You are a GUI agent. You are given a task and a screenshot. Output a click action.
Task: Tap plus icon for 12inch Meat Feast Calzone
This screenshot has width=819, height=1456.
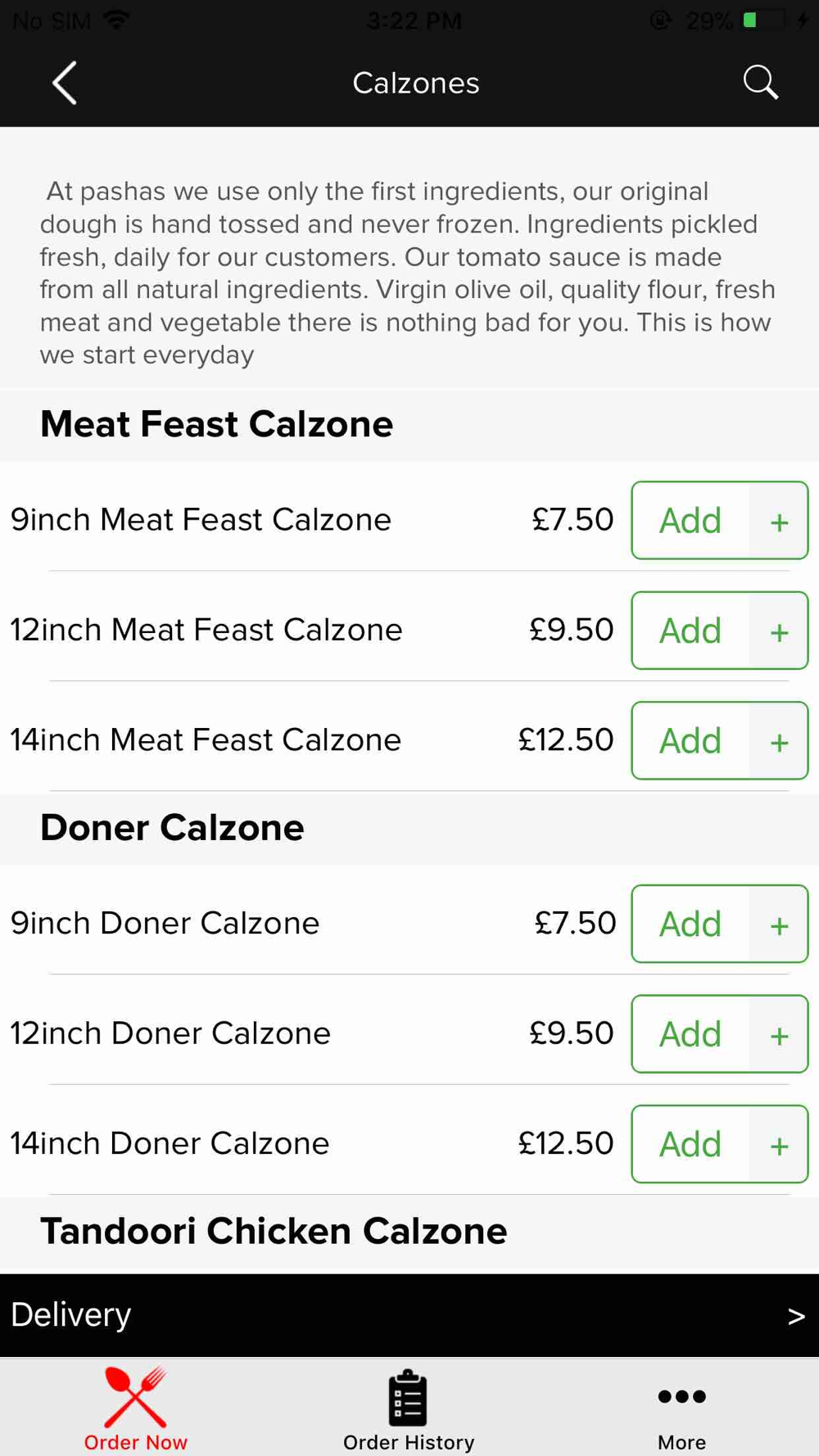click(779, 631)
